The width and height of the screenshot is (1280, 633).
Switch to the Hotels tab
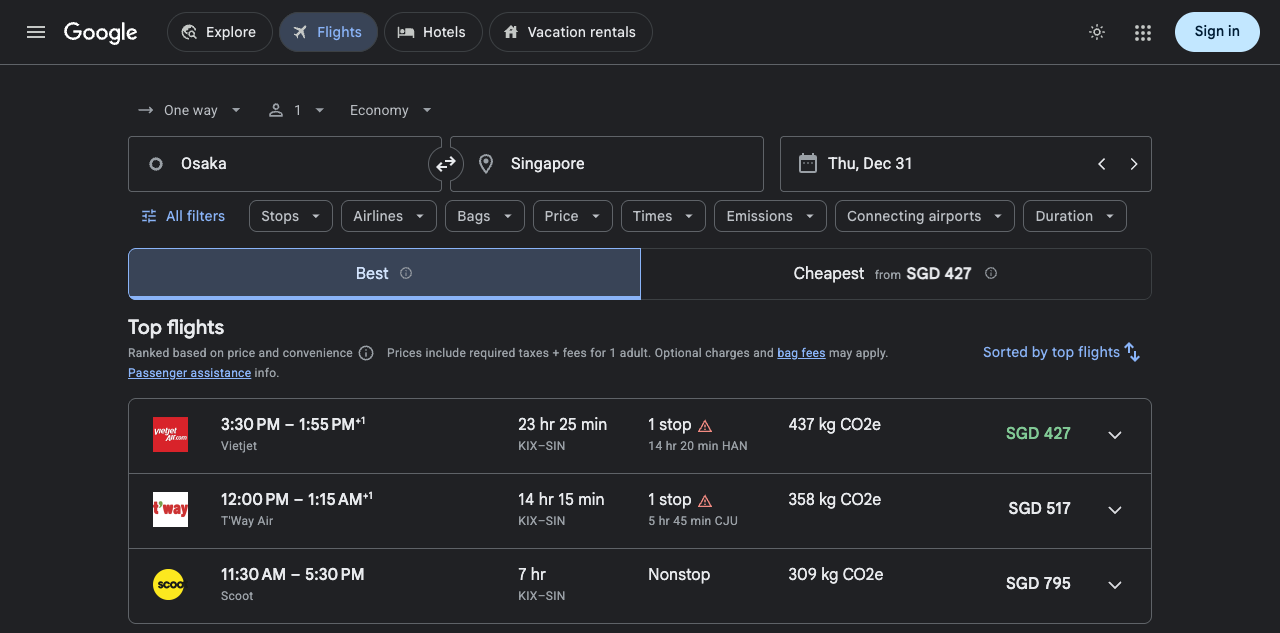tap(433, 32)
